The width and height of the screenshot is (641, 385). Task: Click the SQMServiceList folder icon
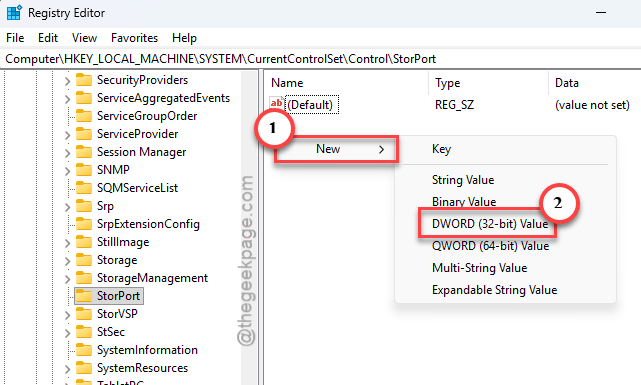click(x=84, y=188)
